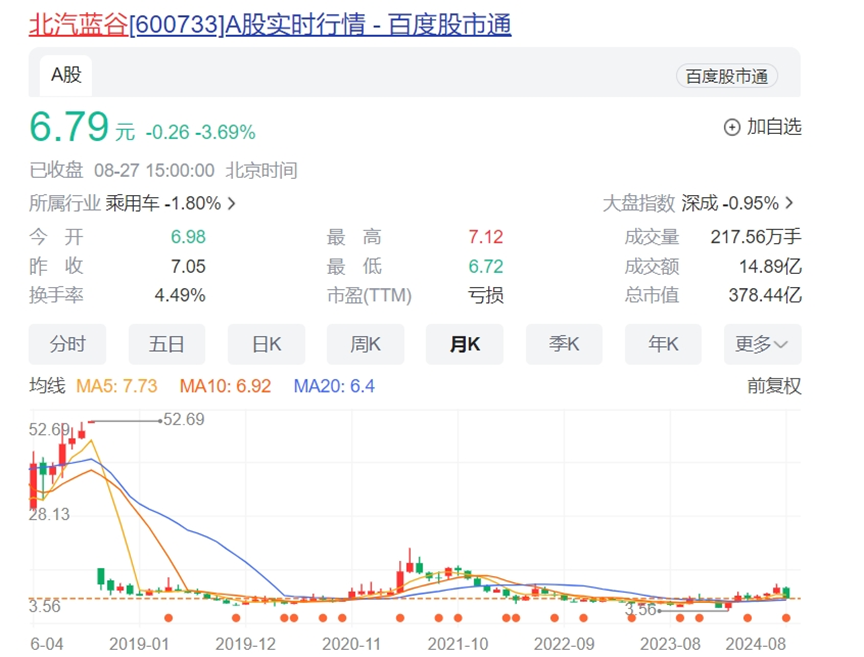Image resolution: width=864 pixels, height=657 pixels.
Task: Open the 北汽蓝谷 A股实时行情 title link
Action: [x=270, y=23]
